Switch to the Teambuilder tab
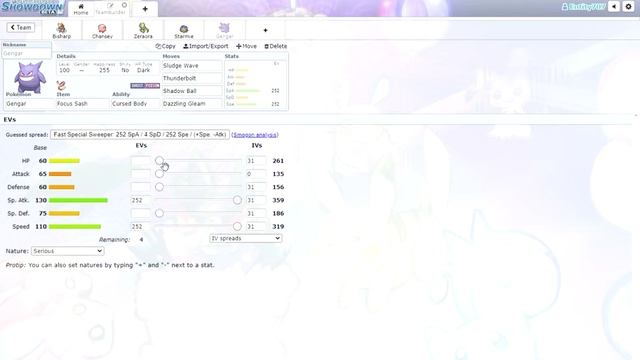640x360 pixels. pos(109,9)
